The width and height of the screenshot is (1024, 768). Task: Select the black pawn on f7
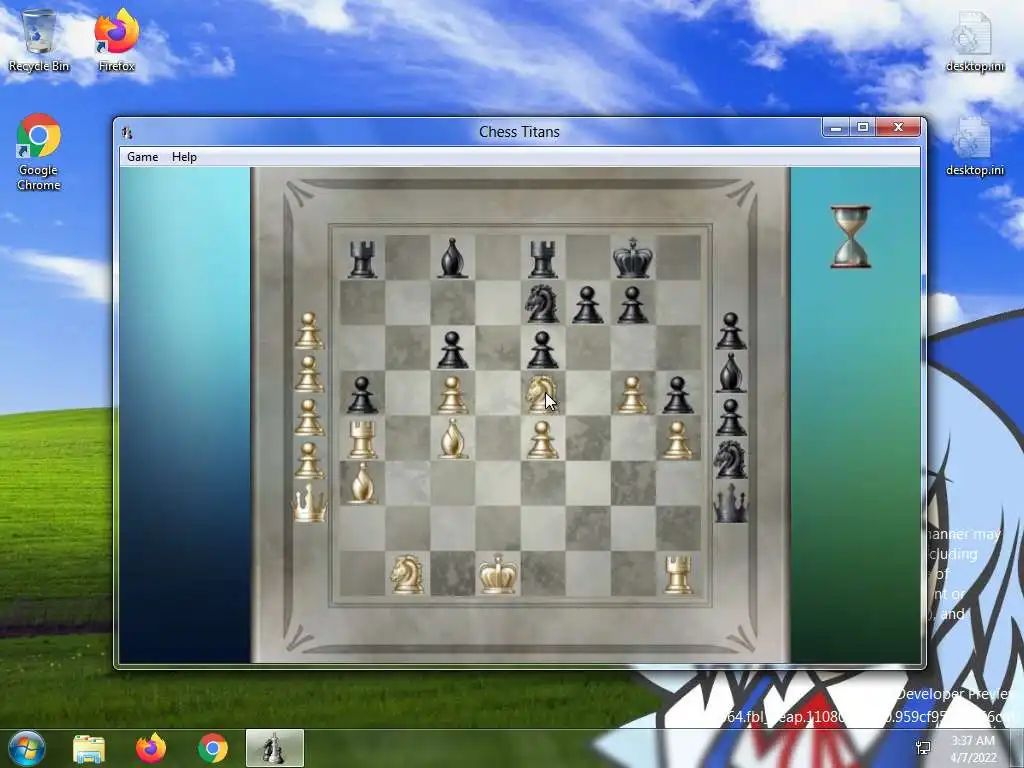[x=588, y=304]
